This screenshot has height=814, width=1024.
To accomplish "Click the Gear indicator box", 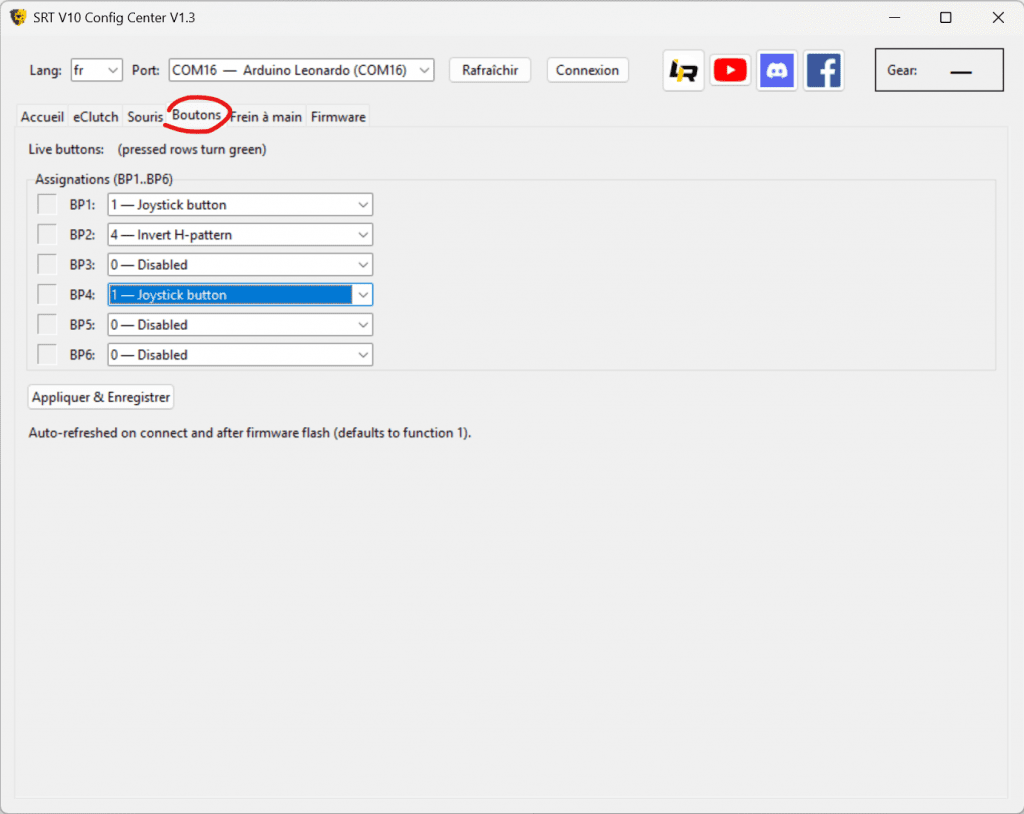I will point(939,71).
